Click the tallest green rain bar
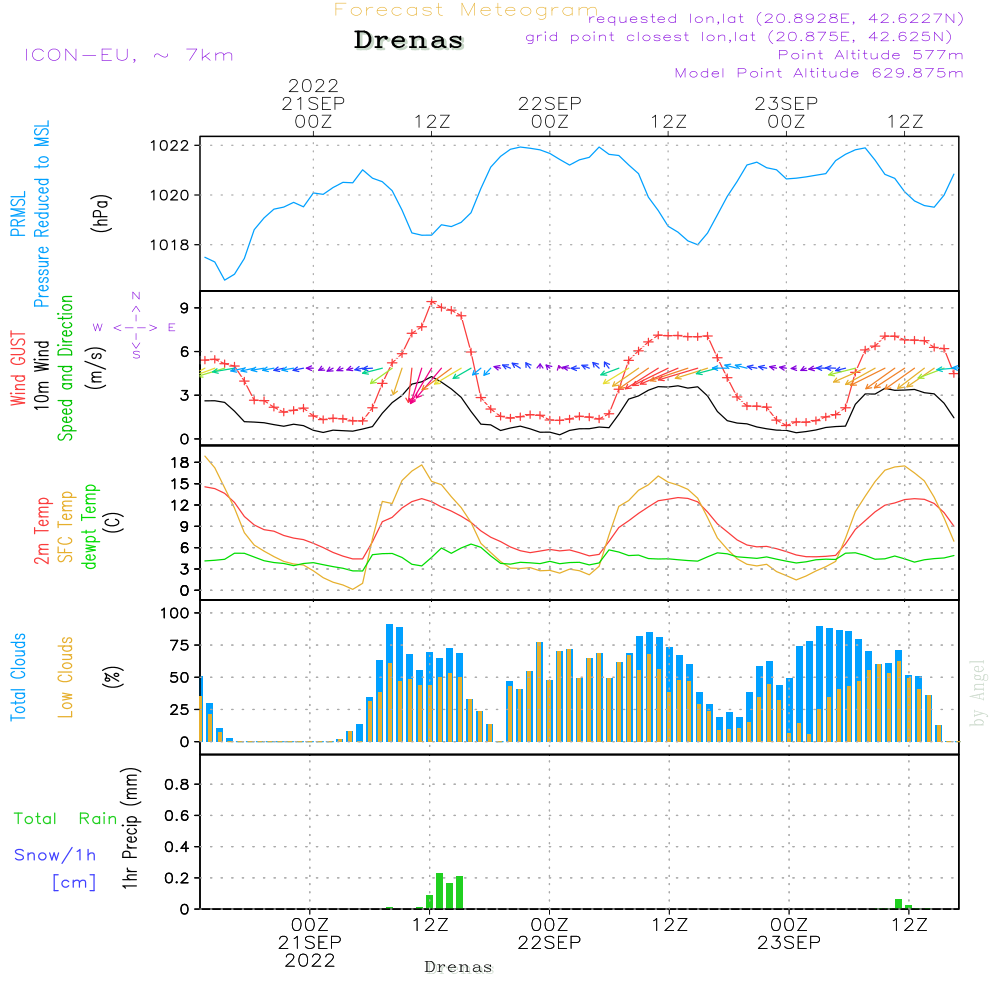1000x1000 pixels. [x=439, y=891]
